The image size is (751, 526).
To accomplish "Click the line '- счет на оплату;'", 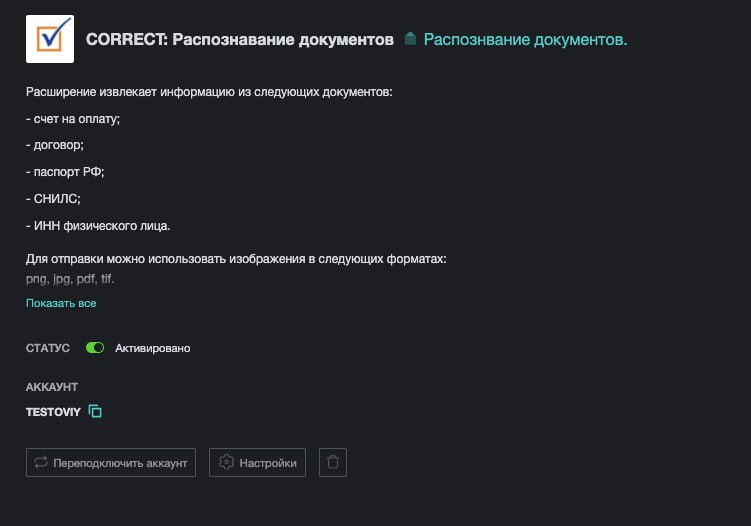I will [73, 119].
